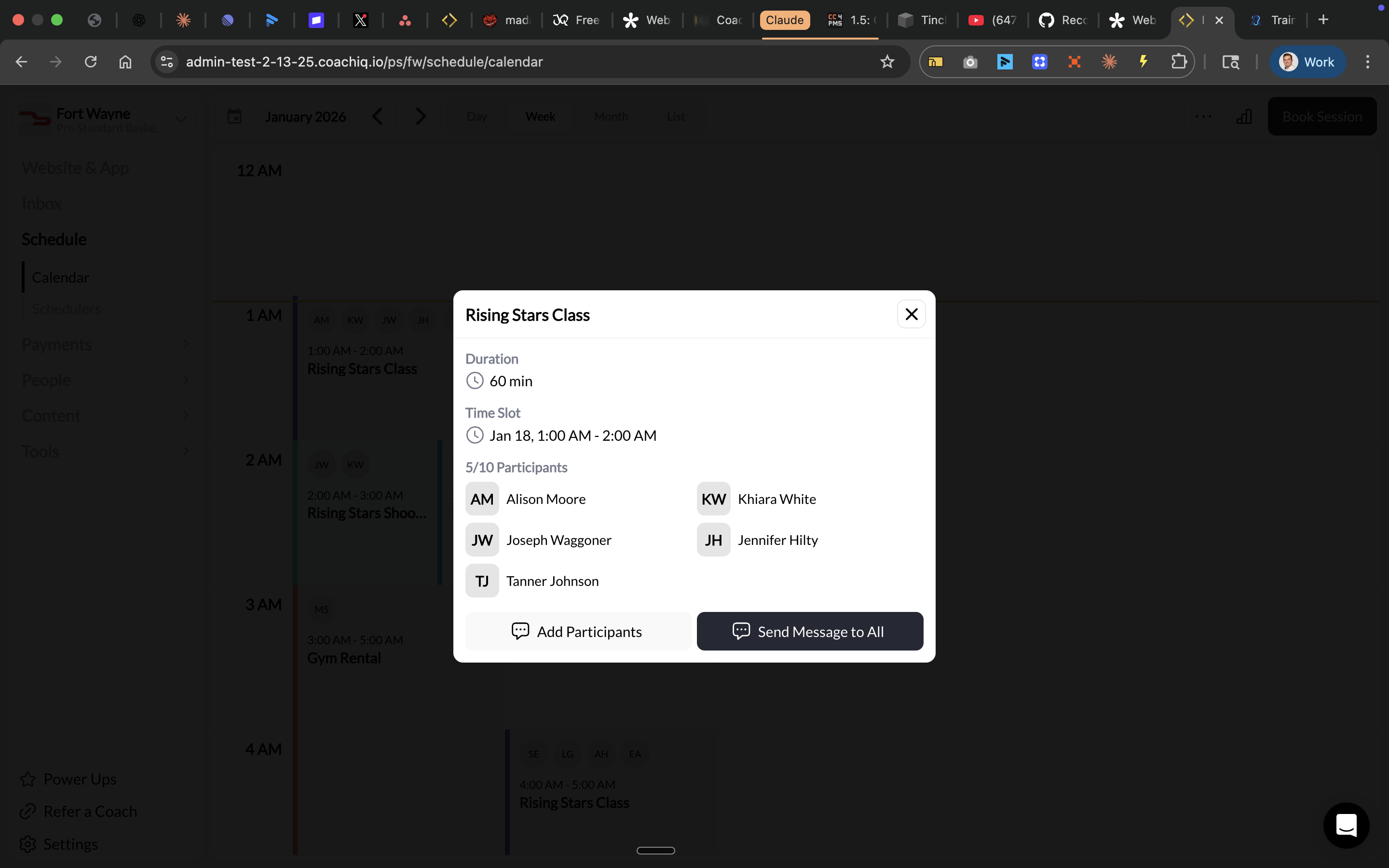Expand the Tools sidebar section
Viewport: 1389px width, 868px height.
click(x=185, y=451)
